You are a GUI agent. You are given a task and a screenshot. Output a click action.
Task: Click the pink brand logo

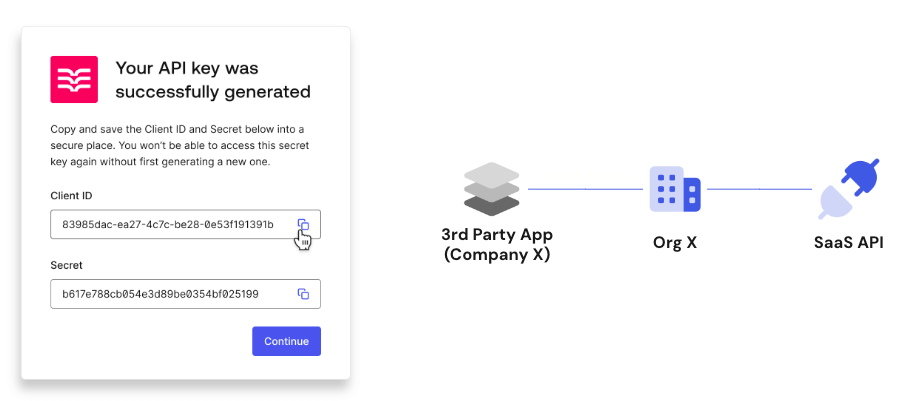pyautogui.click(x=74, y=79)
